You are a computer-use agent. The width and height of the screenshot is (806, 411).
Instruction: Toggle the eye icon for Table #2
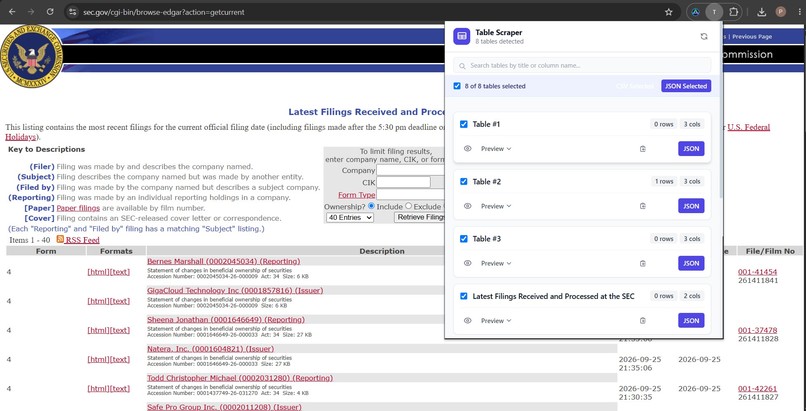467,206
